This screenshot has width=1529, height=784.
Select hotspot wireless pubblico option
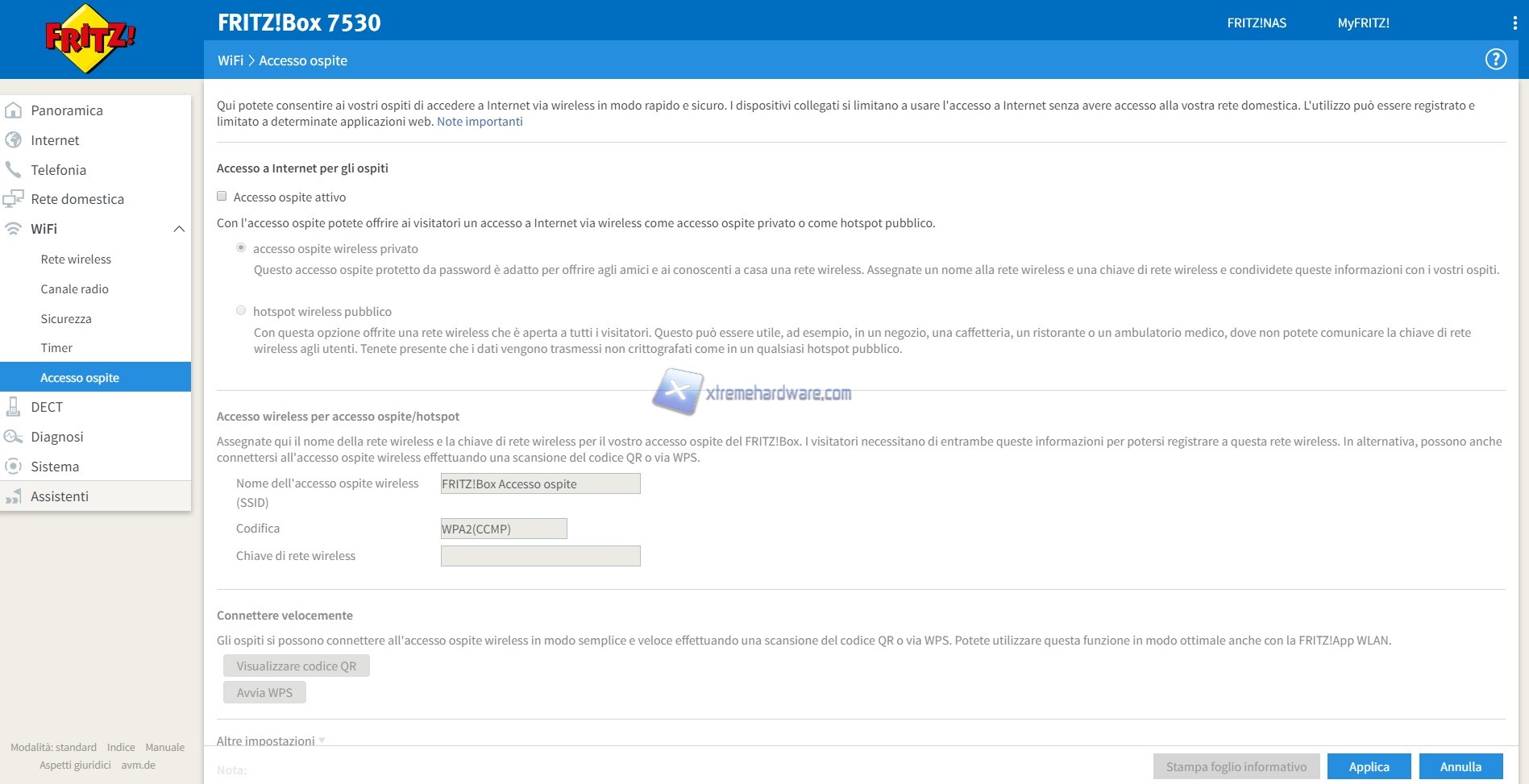click(241, 311)
